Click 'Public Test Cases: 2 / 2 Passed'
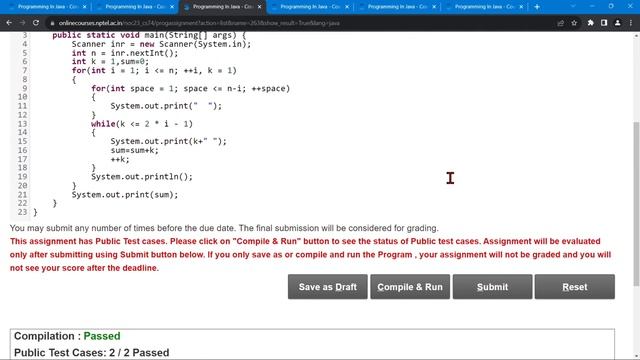The height and width of the screenshot is (360, 640). pos(91,353)
